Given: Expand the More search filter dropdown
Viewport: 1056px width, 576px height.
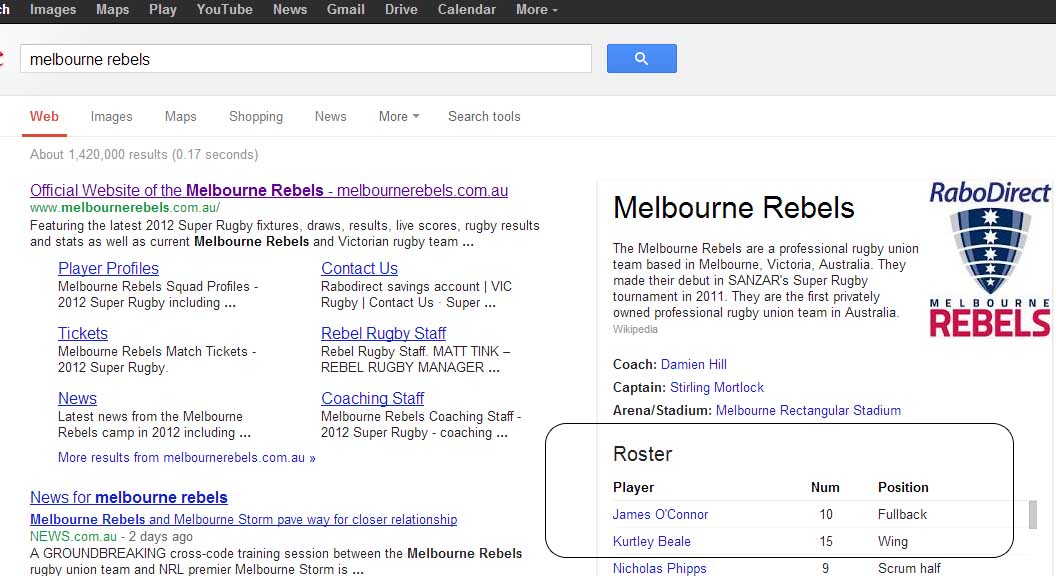Looking at the screenshot, I should point(399,117).
